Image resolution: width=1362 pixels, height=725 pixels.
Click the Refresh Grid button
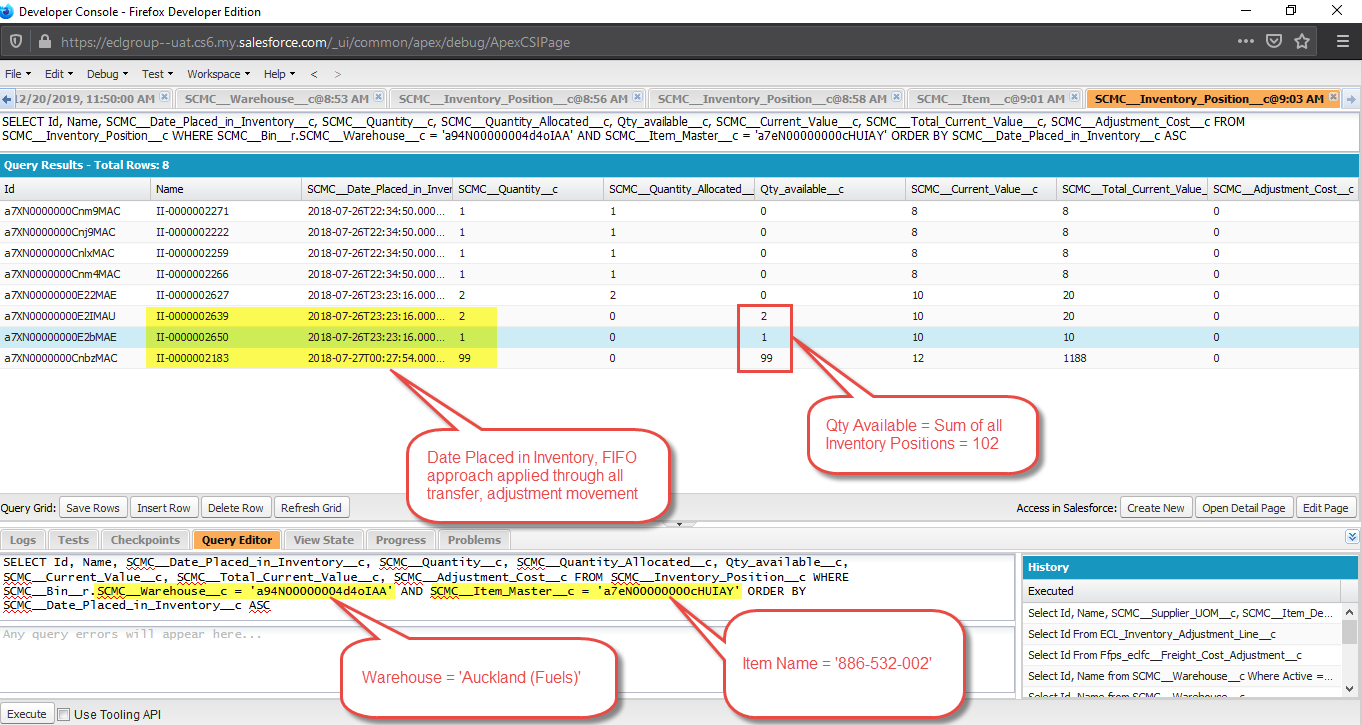tap(311, 508)
